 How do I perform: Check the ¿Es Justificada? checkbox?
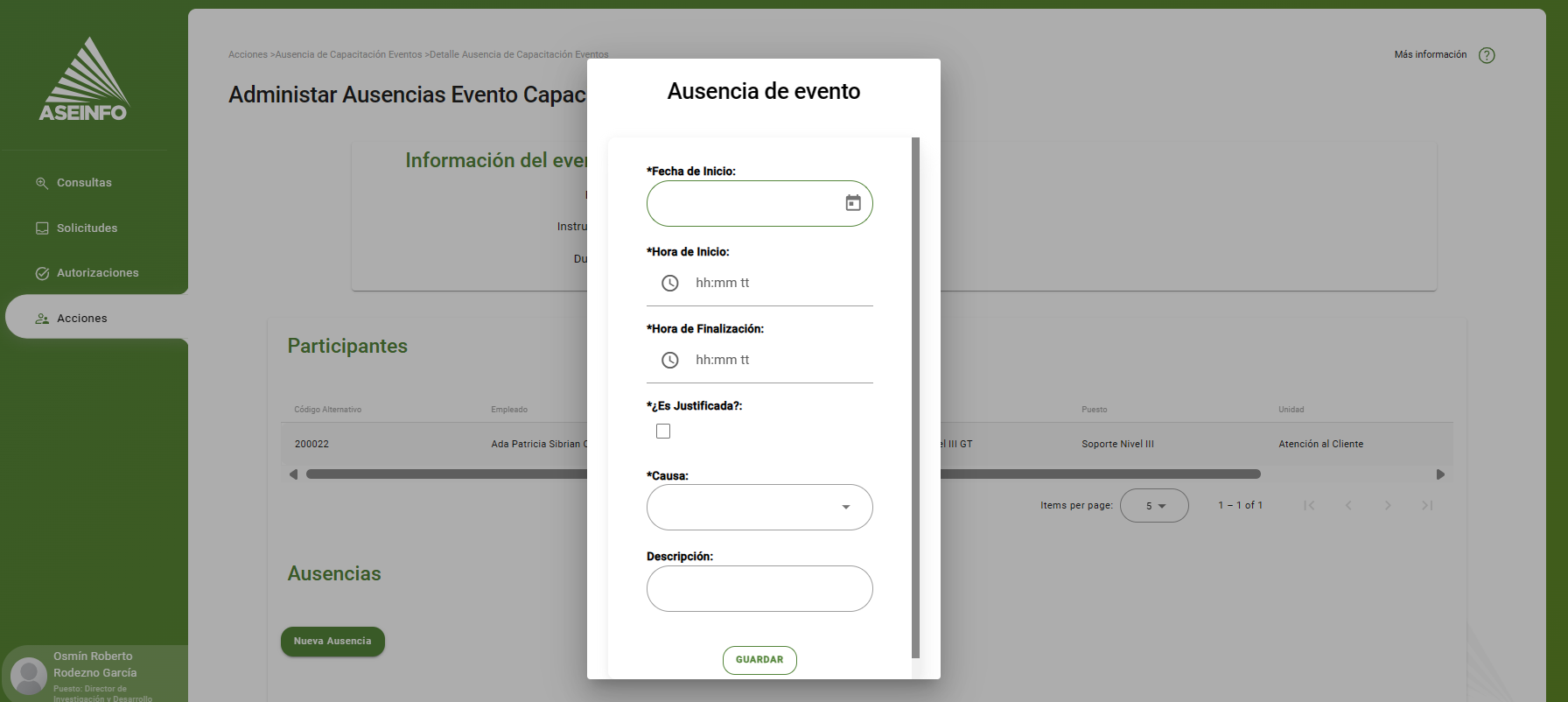[663, 432]
